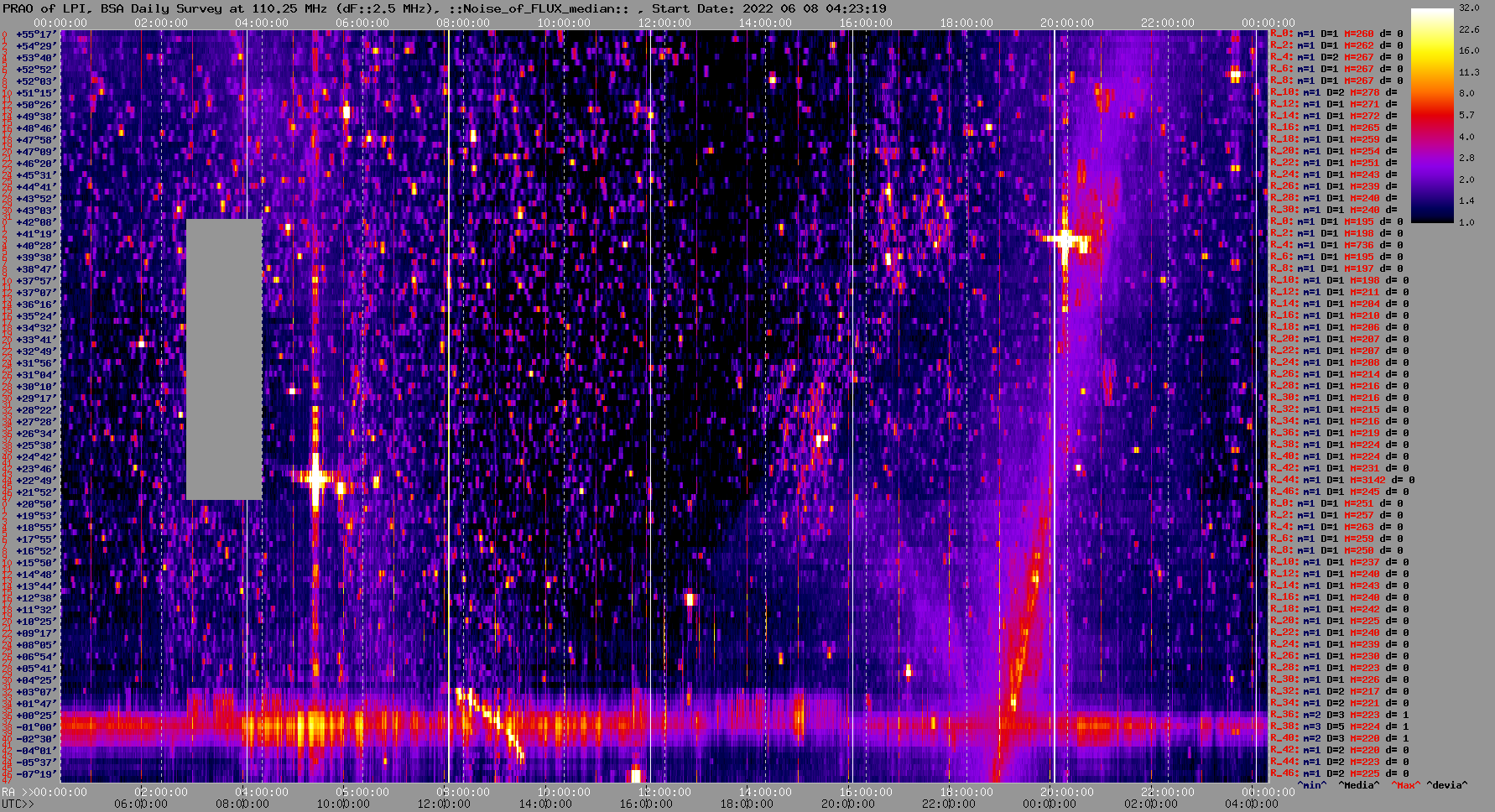1495x812 pixels.
Task: Click the R_42 row showing M=231
Action: [x=1340, y=469]
